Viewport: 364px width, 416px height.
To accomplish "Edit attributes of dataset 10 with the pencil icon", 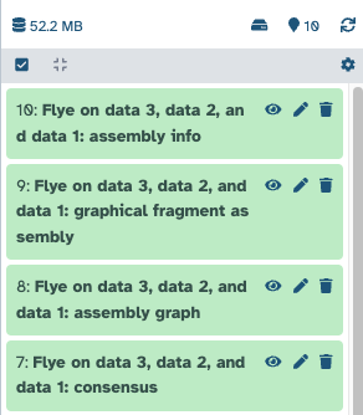I will tap(300, 110).
